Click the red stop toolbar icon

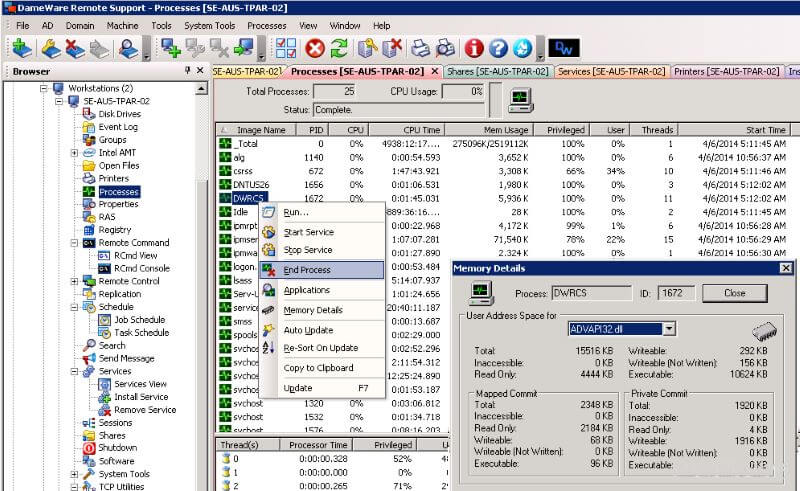click(315, 48)
